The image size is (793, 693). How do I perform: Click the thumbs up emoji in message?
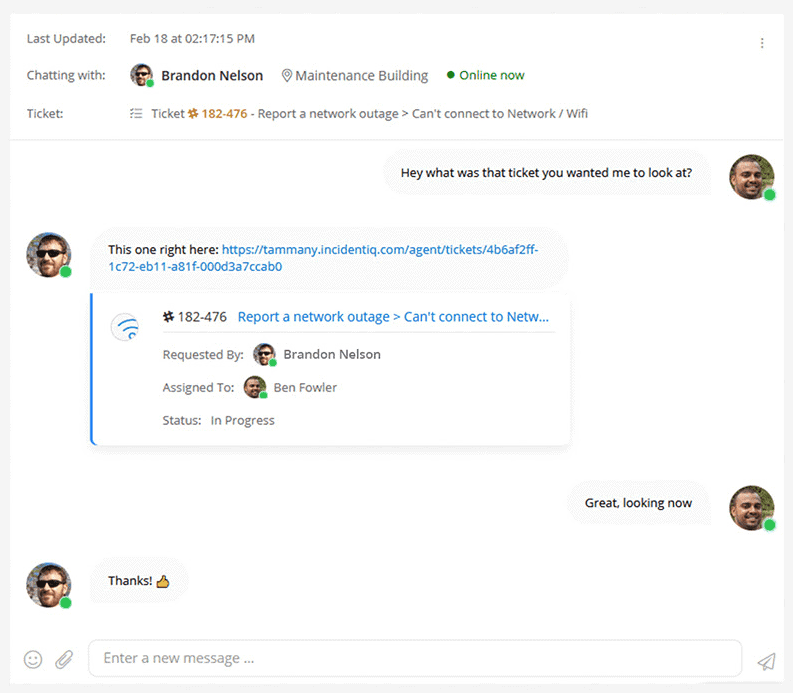(x=163, y=581)
